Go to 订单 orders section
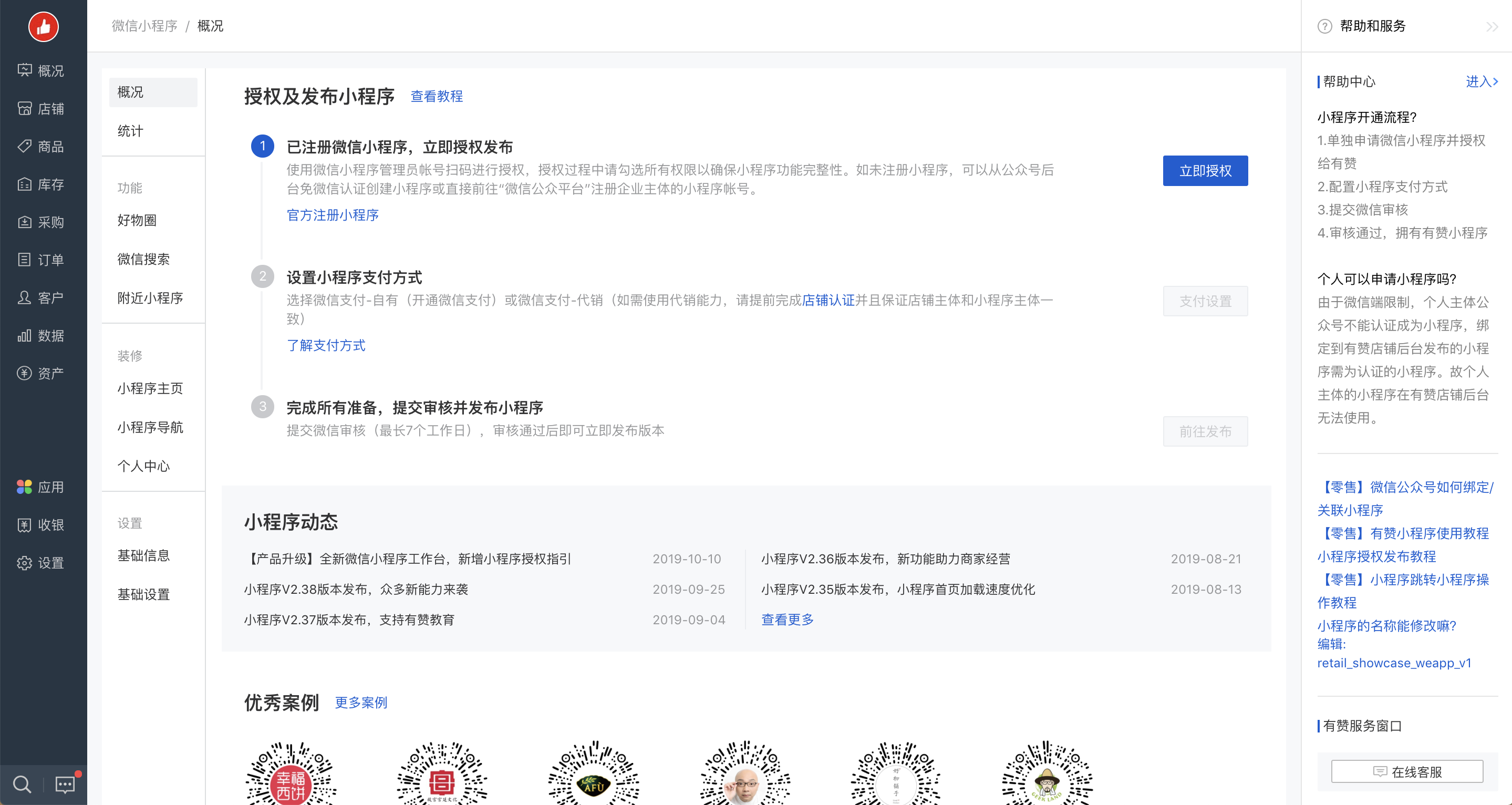Screen dimensions: 1512x805 (x=41, y=260)
